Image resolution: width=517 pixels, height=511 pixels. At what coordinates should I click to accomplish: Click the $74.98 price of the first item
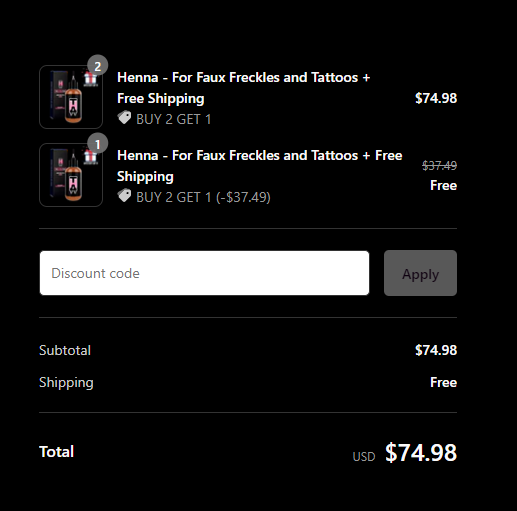[436, 98]
